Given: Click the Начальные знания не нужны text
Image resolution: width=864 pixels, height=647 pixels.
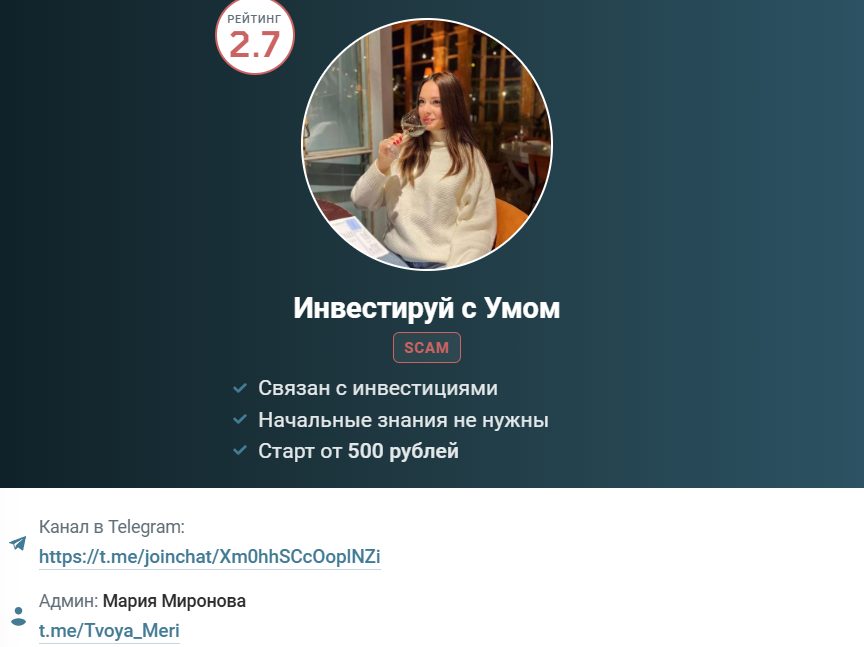Looking at the screenshot, I should [x=403, y=420].
